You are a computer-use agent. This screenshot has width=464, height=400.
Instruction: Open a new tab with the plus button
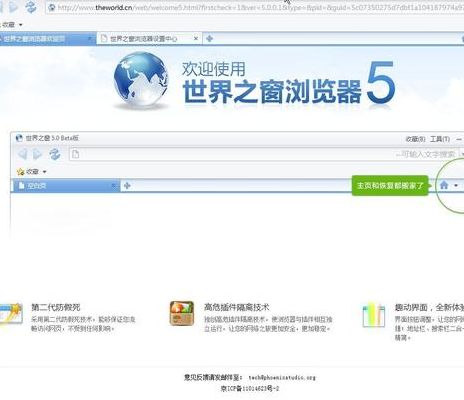(209, 39)
